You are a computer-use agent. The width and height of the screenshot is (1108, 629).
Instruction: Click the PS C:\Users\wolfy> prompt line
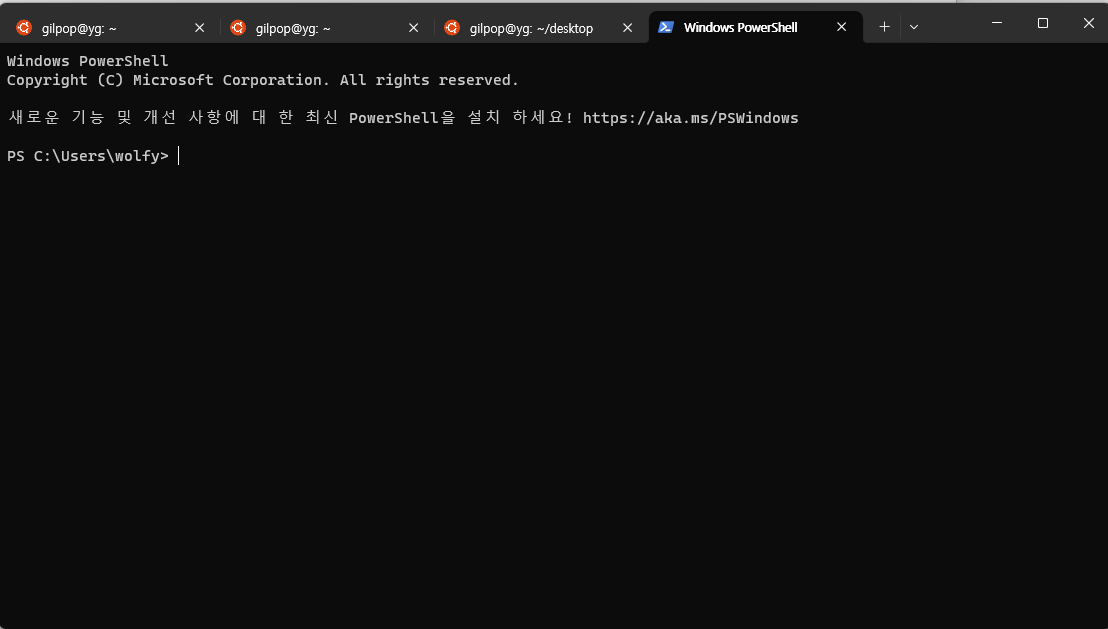(88, 156)
